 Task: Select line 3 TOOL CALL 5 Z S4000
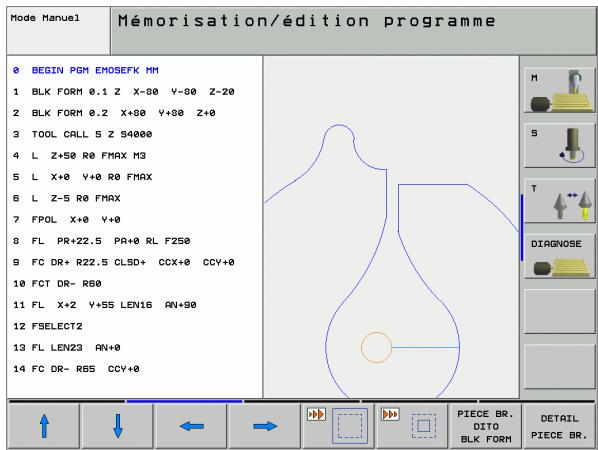point(83,135)
